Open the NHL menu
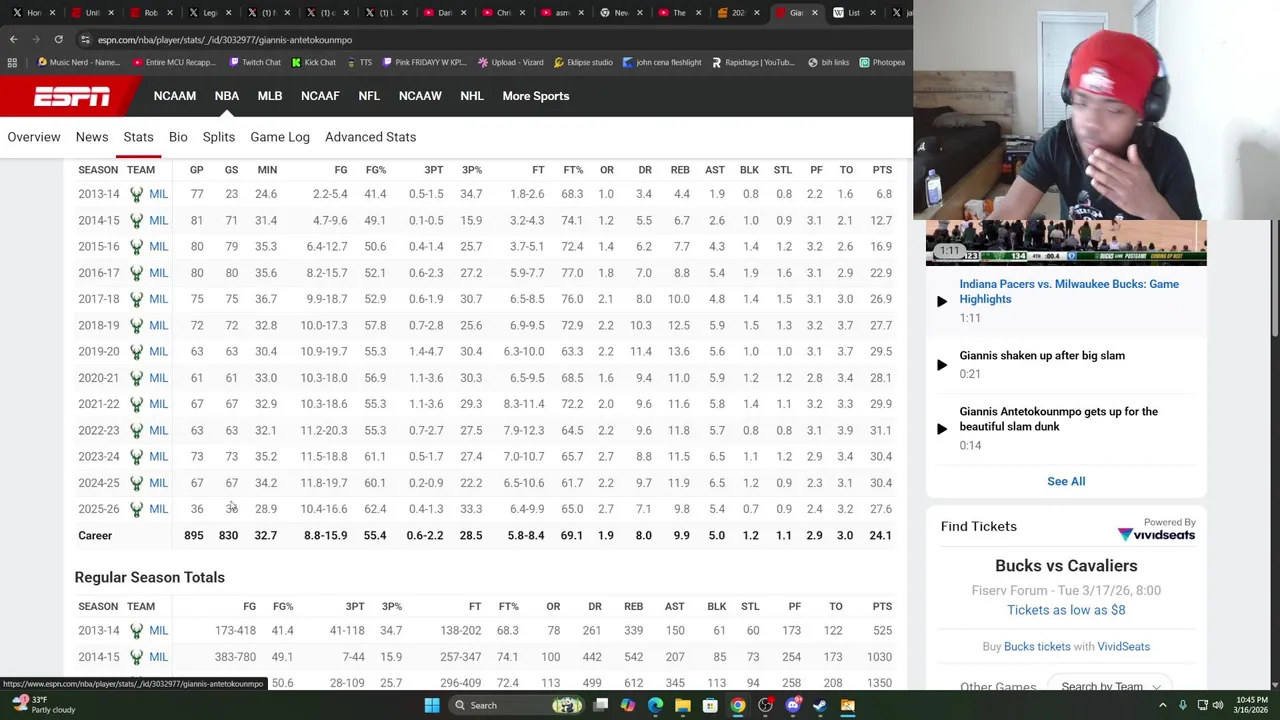The height and width of the screenshot is (720, 1280). tap(471, 96)
